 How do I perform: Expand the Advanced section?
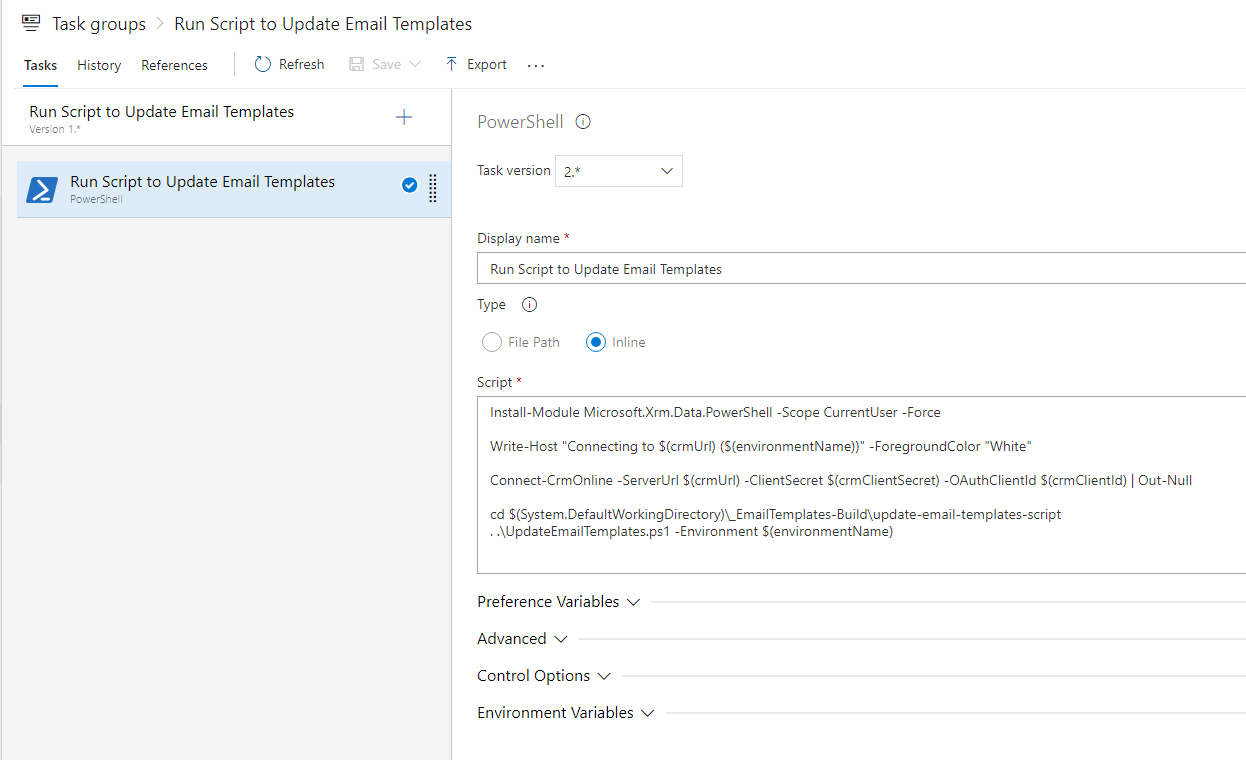pyautogui.click(x=522, y=639)
